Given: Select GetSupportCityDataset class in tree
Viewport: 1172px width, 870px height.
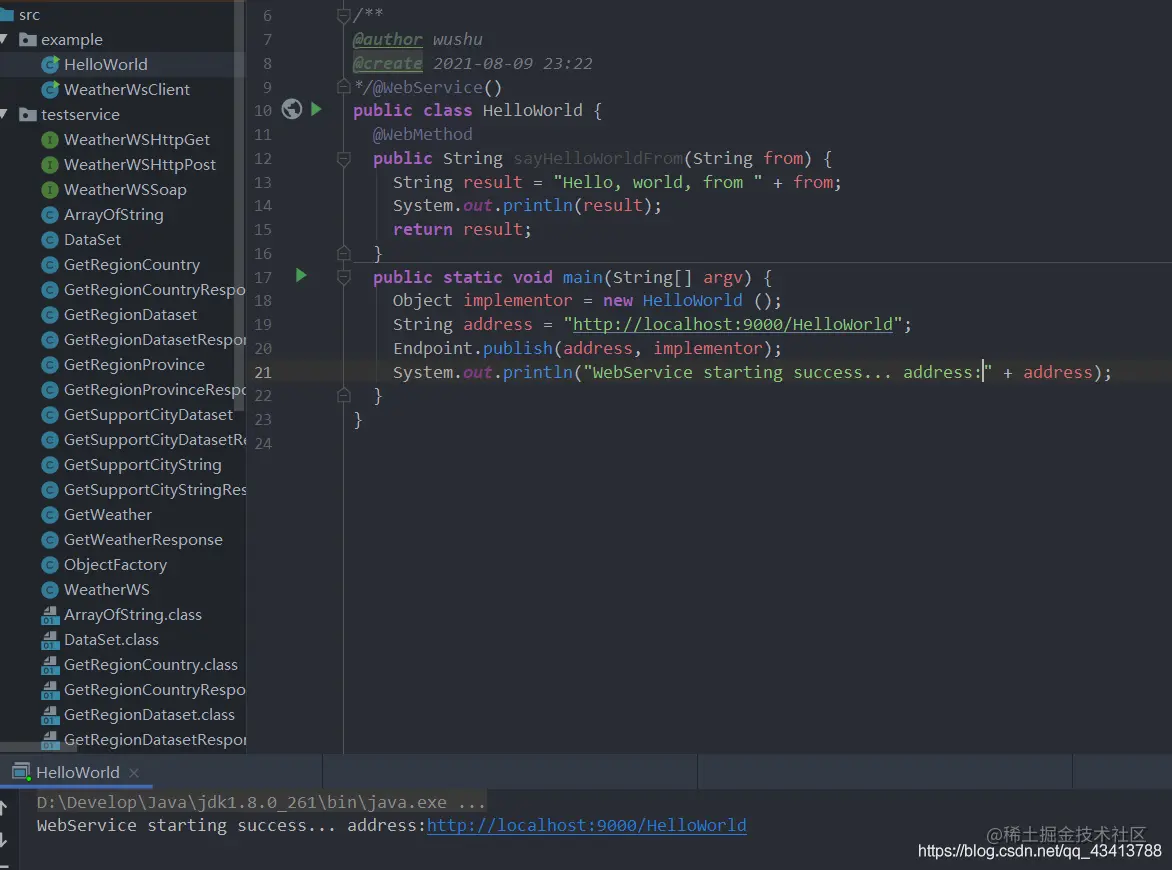Looking at the screenshot, I should click(148, 415).
